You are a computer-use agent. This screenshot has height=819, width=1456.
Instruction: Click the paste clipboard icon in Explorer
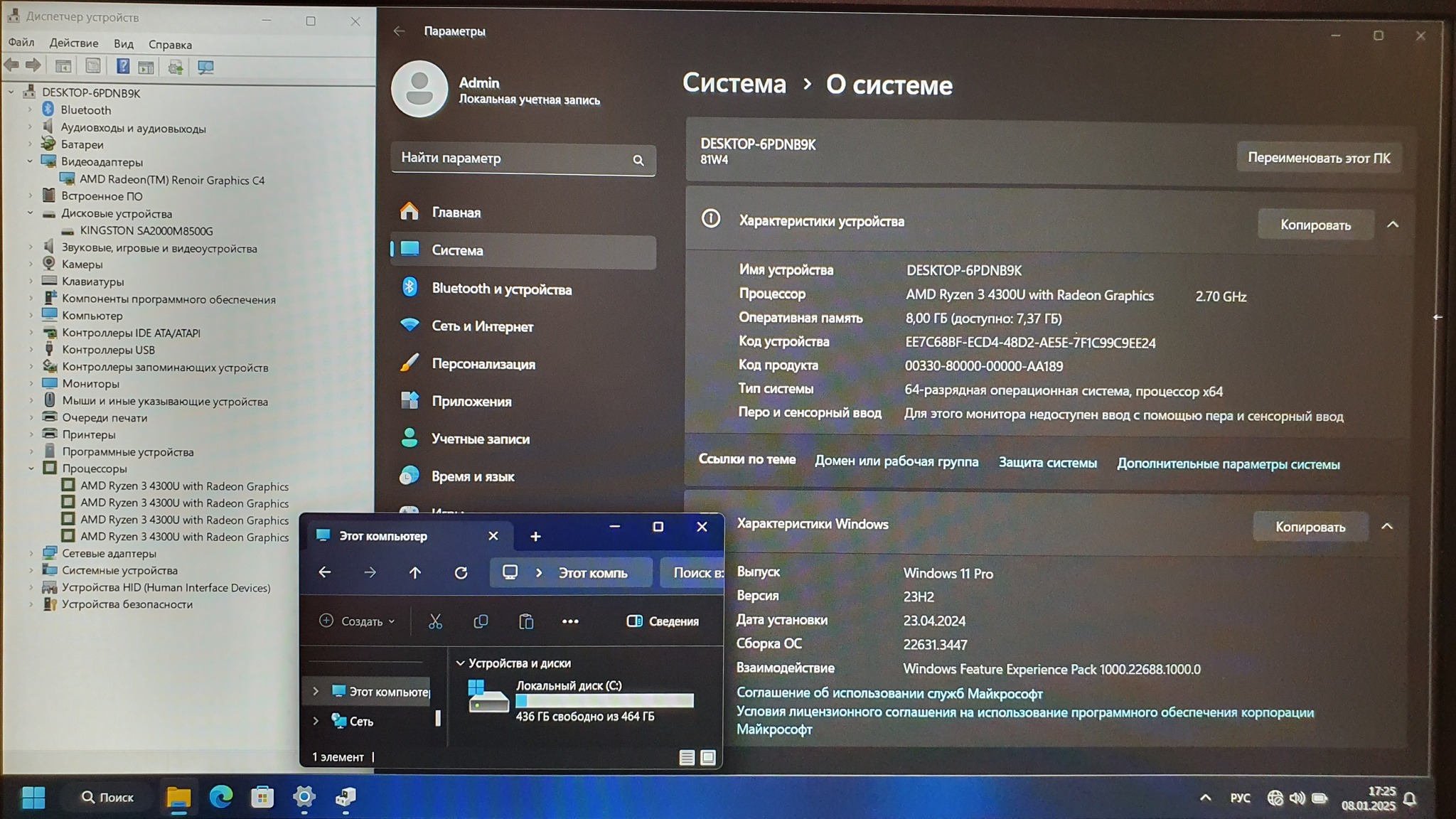(526, 622)
